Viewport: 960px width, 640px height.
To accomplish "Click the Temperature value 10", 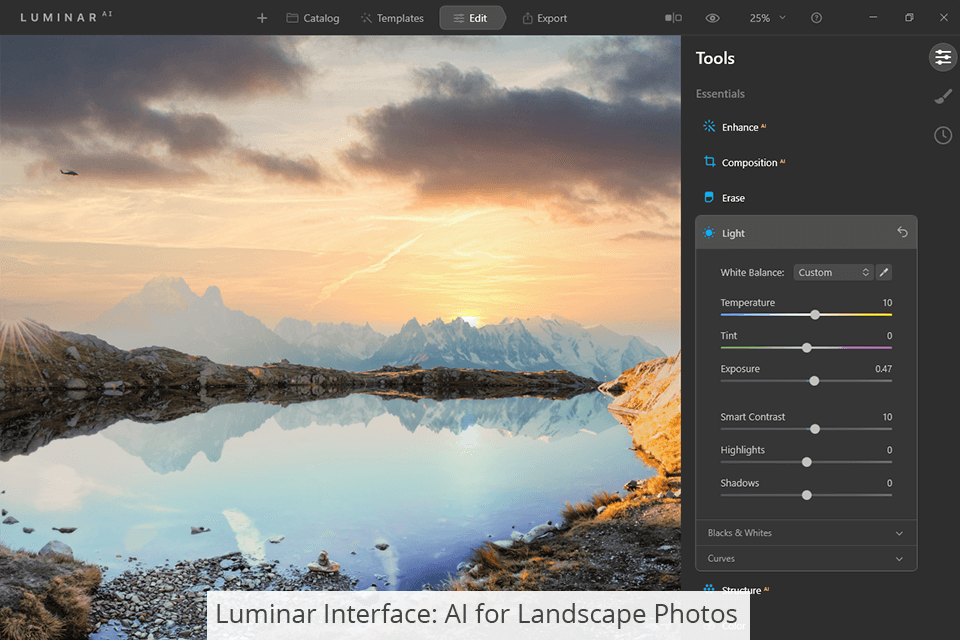I will 887,303.
